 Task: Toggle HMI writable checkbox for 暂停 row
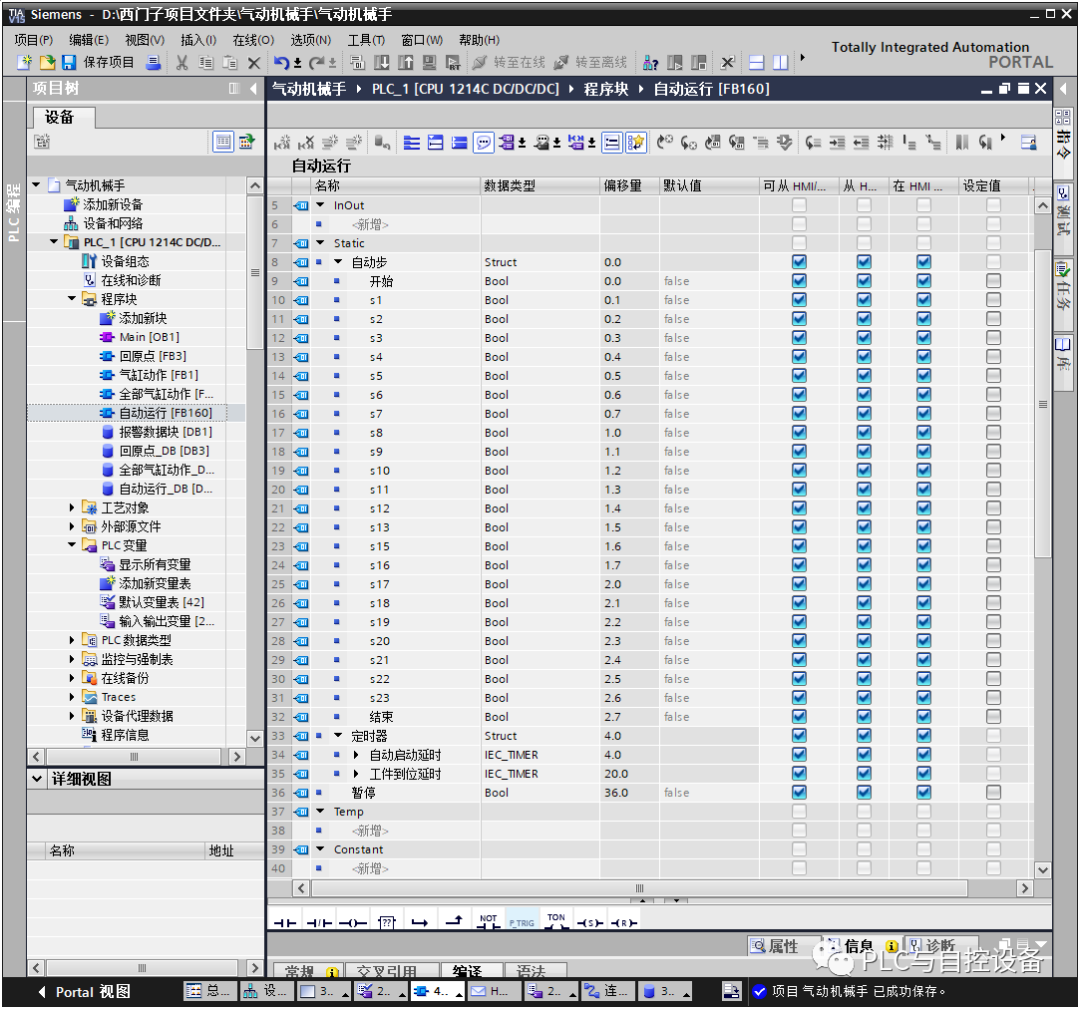pos(864,792)
